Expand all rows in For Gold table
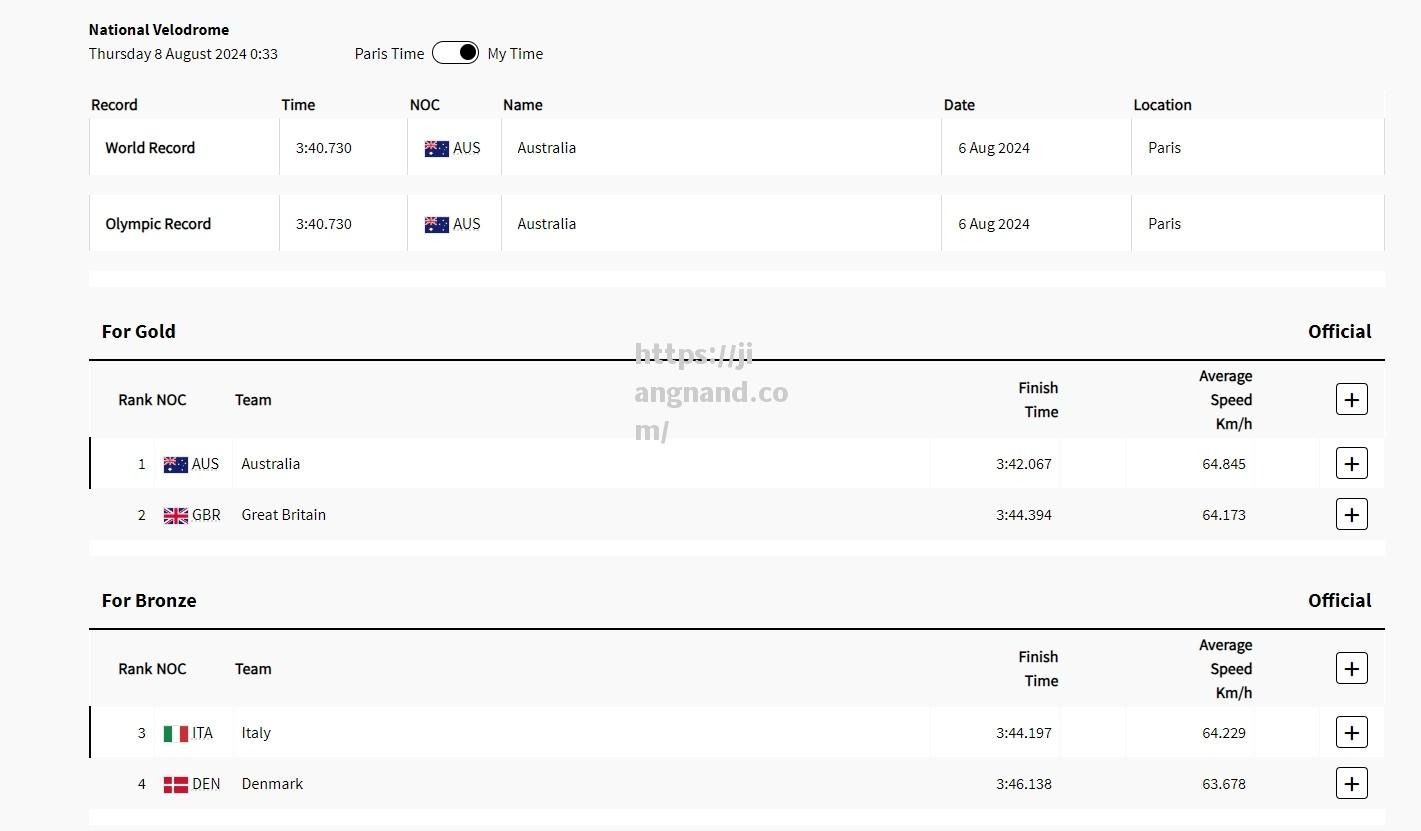Viewport: 1421px width, 831px height. pyautogui.click(x=1351, y=400)
